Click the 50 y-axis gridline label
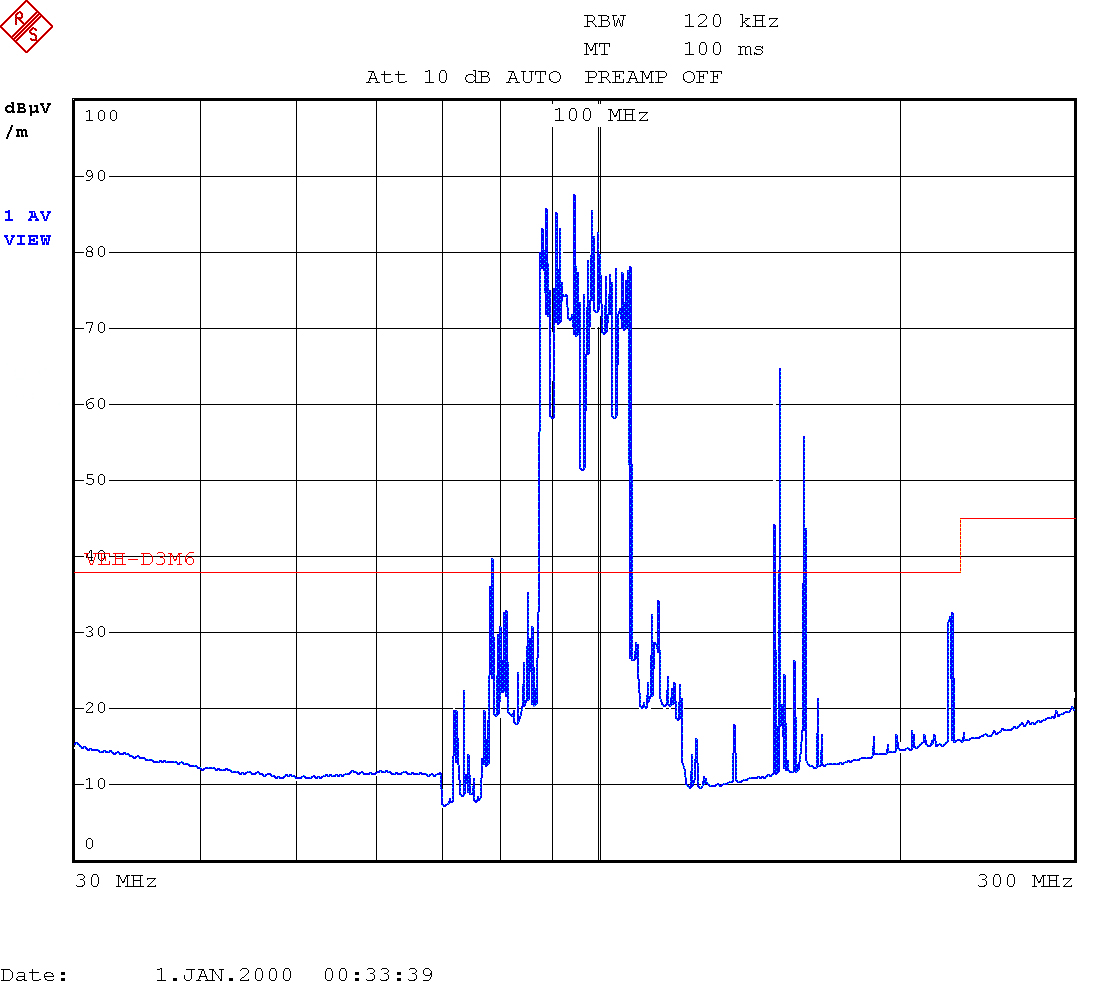Viewport: 1120px width, 986px height. 96,479
